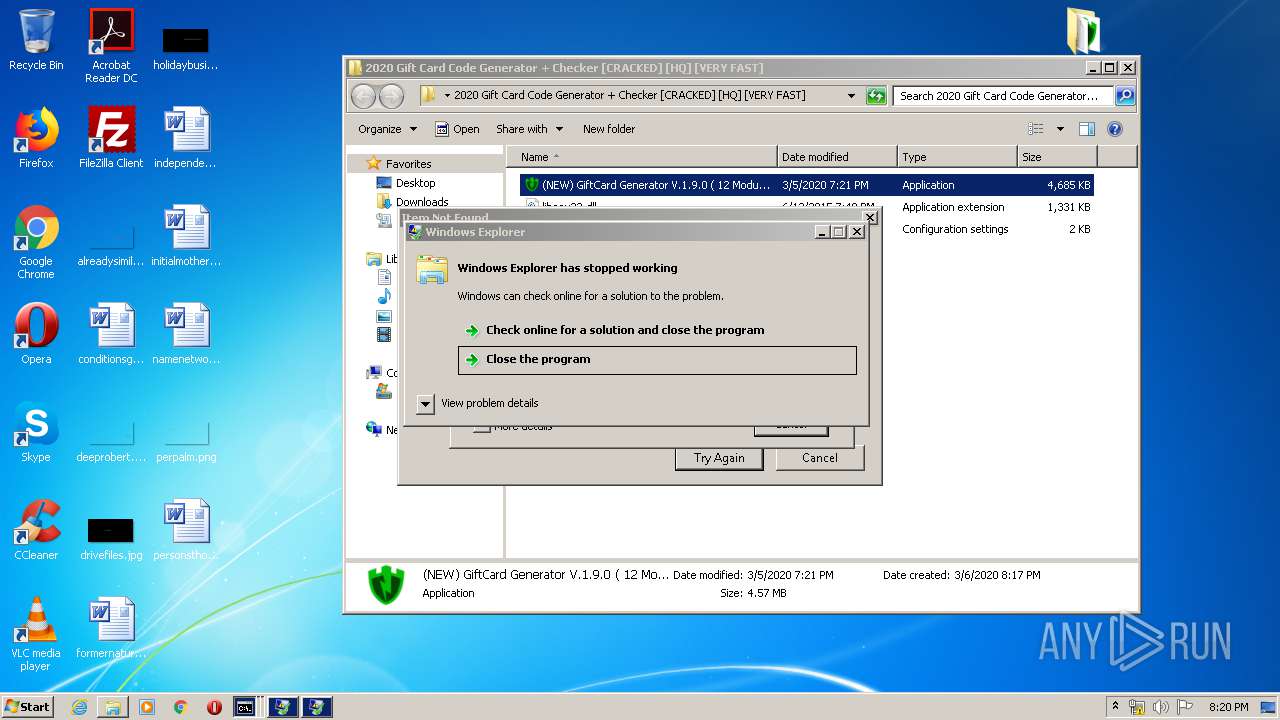
Task: Click the Explorer Forward navigation arrow
Action: (x=391, y=96)
